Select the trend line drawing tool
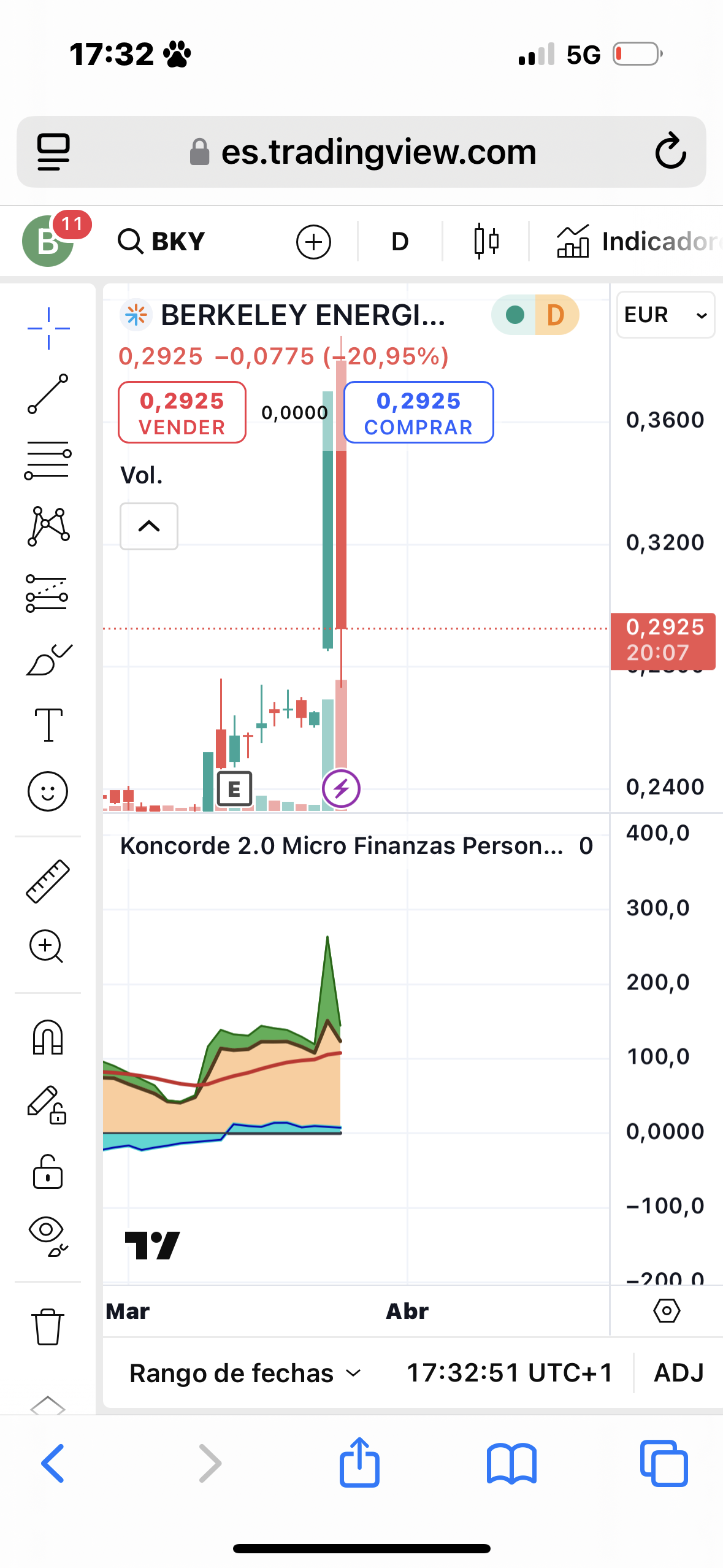The image size is (723, 1568). (x=48, y=394)
